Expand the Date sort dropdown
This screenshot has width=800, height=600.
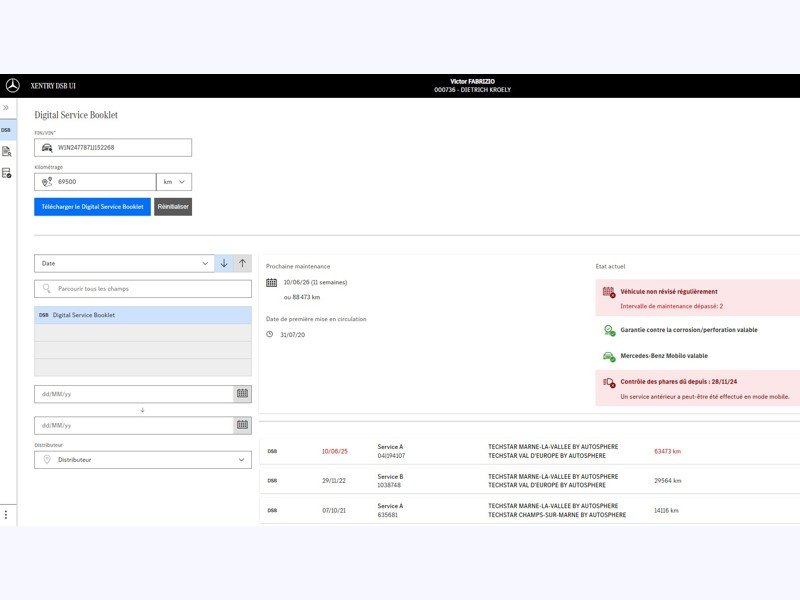tap(124, 263)
